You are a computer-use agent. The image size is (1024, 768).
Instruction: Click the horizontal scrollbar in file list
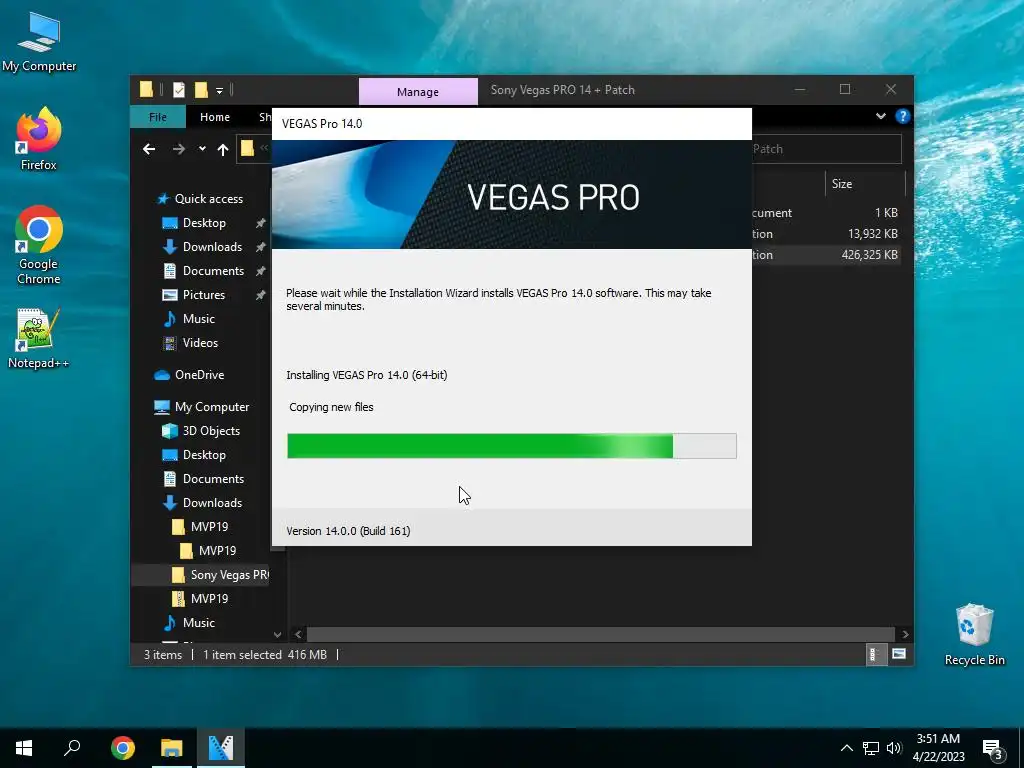click(600, 634)
